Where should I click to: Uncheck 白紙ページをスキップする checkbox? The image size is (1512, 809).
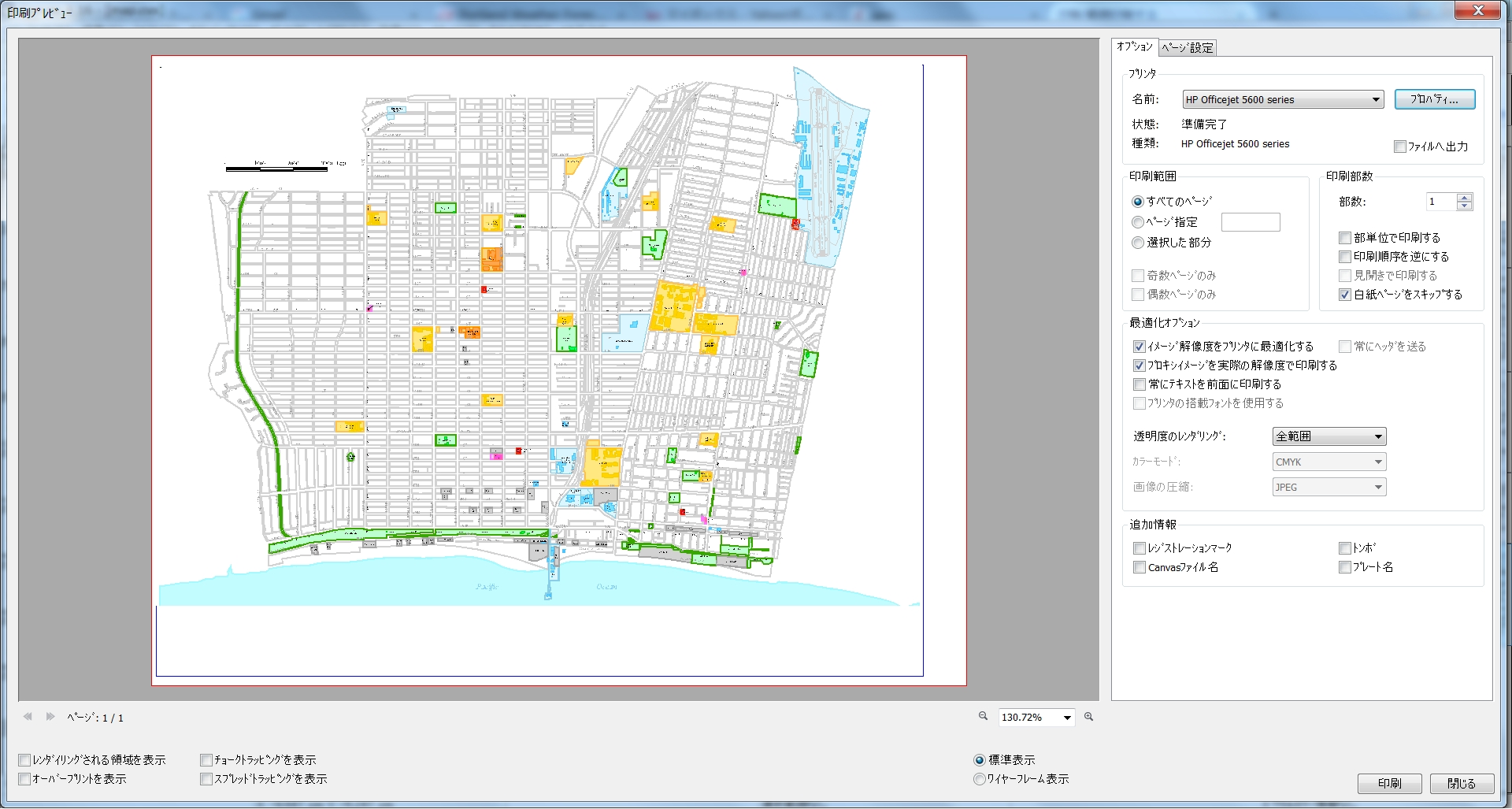[x=1345, y=295]
